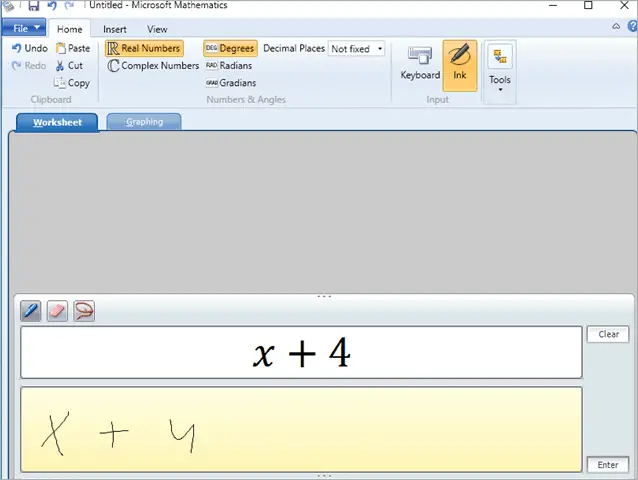638x480 pixels.
Task: Click the Save icon in title bar
Action: pyautogui.click(x=33, y=5)
